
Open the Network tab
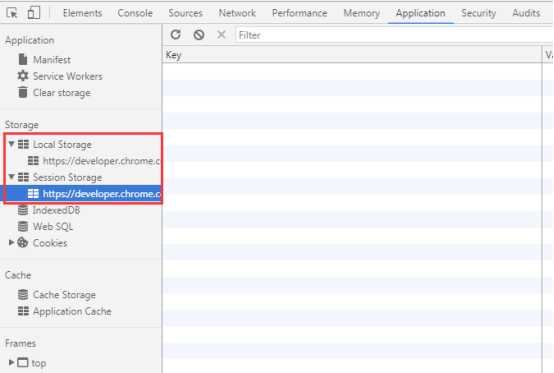pyautogui.click(x=237, y=13)
